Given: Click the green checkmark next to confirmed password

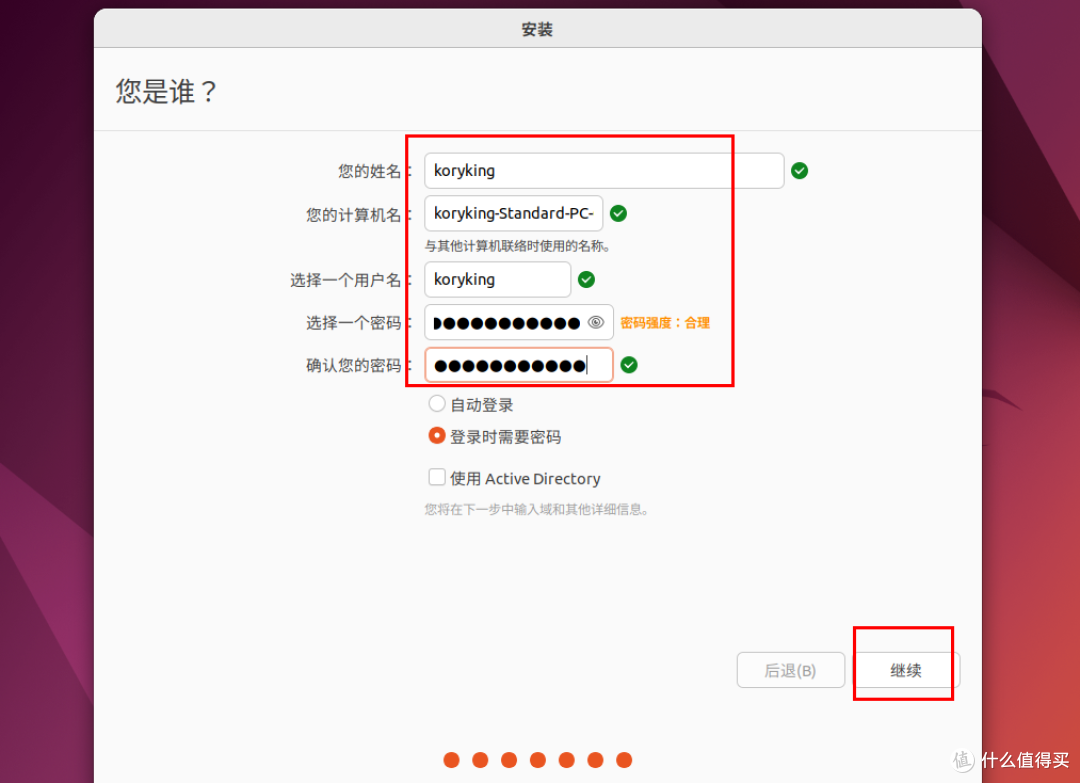Looking at the screenshot, I should [629, 364].
